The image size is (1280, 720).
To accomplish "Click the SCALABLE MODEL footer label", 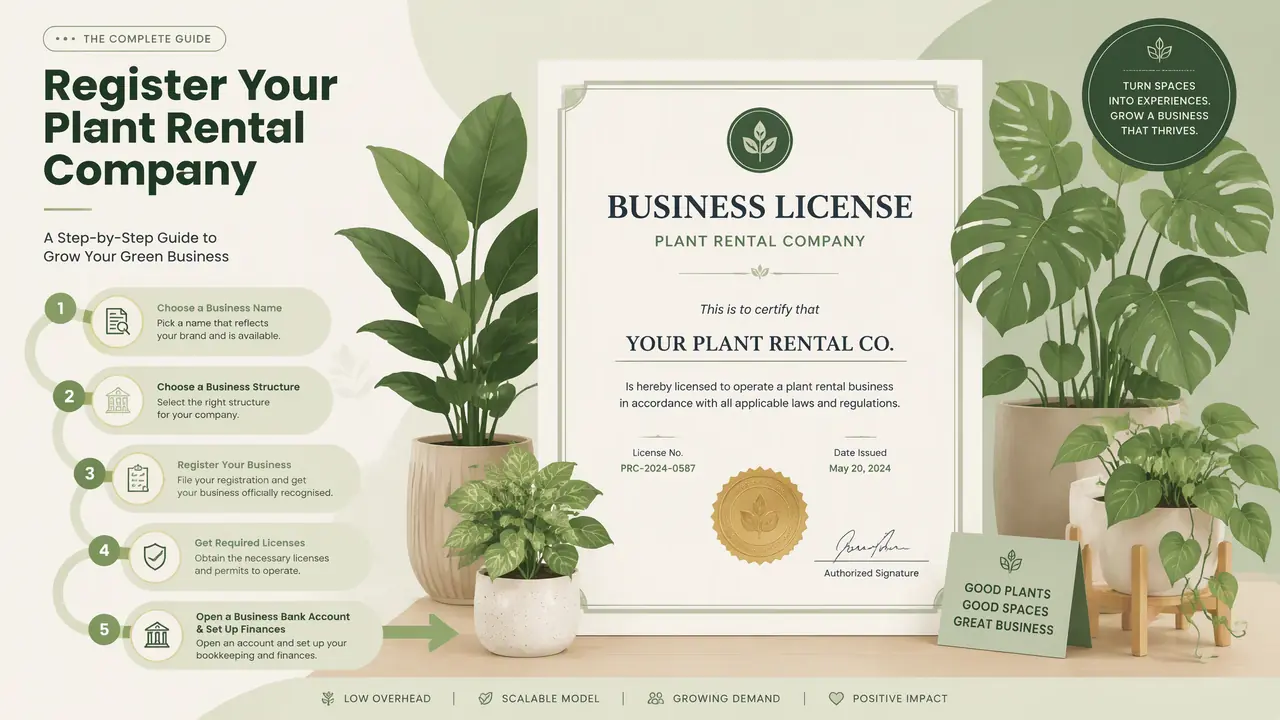I will click(549, 698).
